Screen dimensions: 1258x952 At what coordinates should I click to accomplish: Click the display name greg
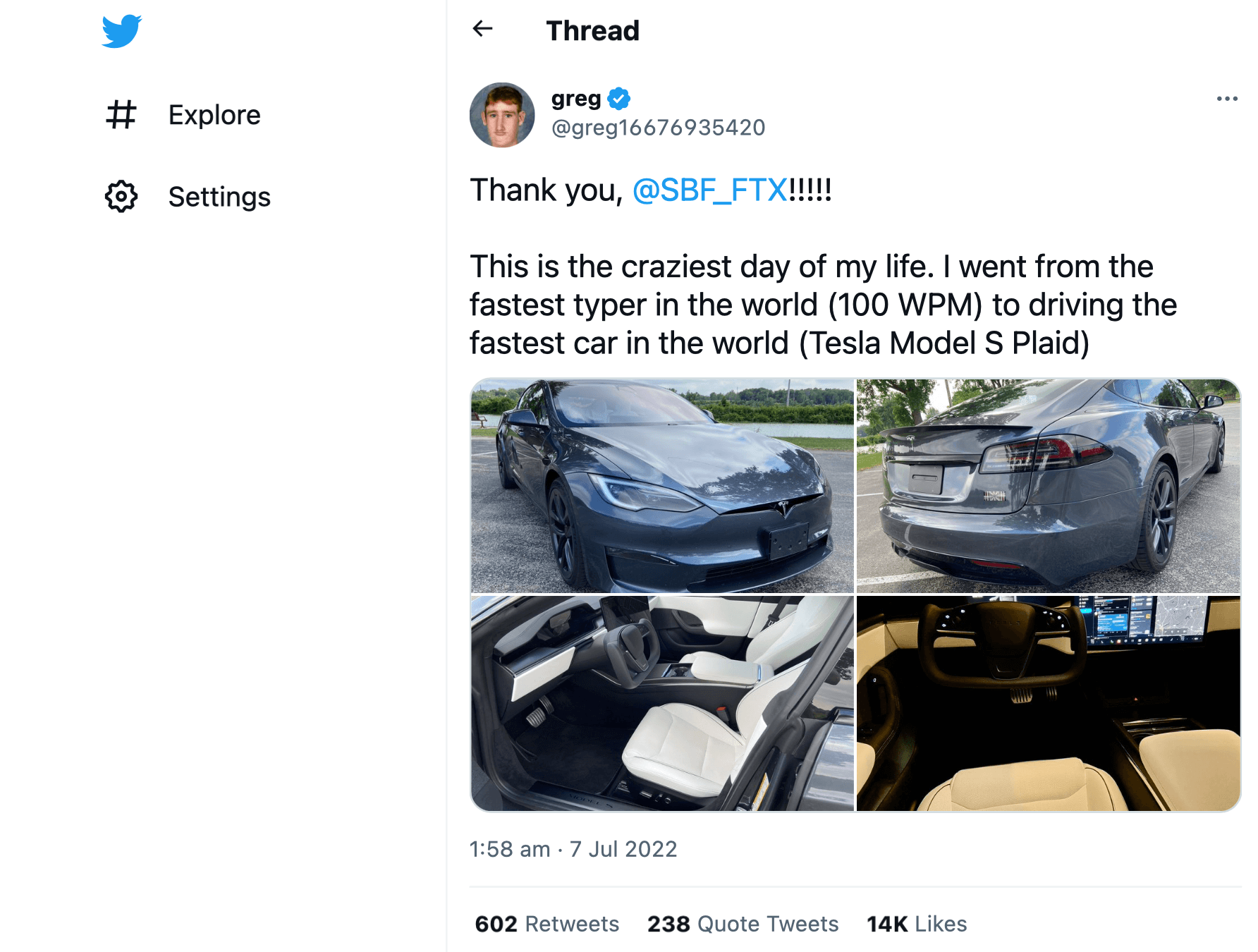pyautogui.click(x=576, y=99)
